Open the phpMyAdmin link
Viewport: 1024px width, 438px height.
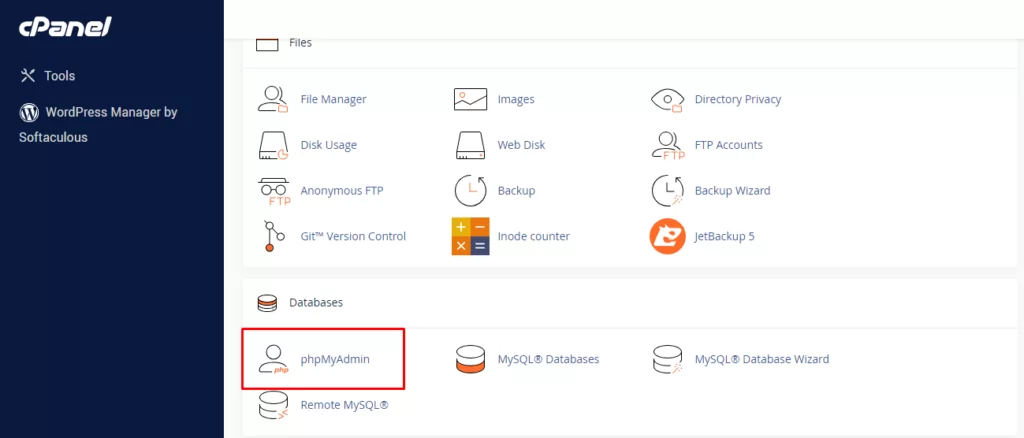(335, 359)
